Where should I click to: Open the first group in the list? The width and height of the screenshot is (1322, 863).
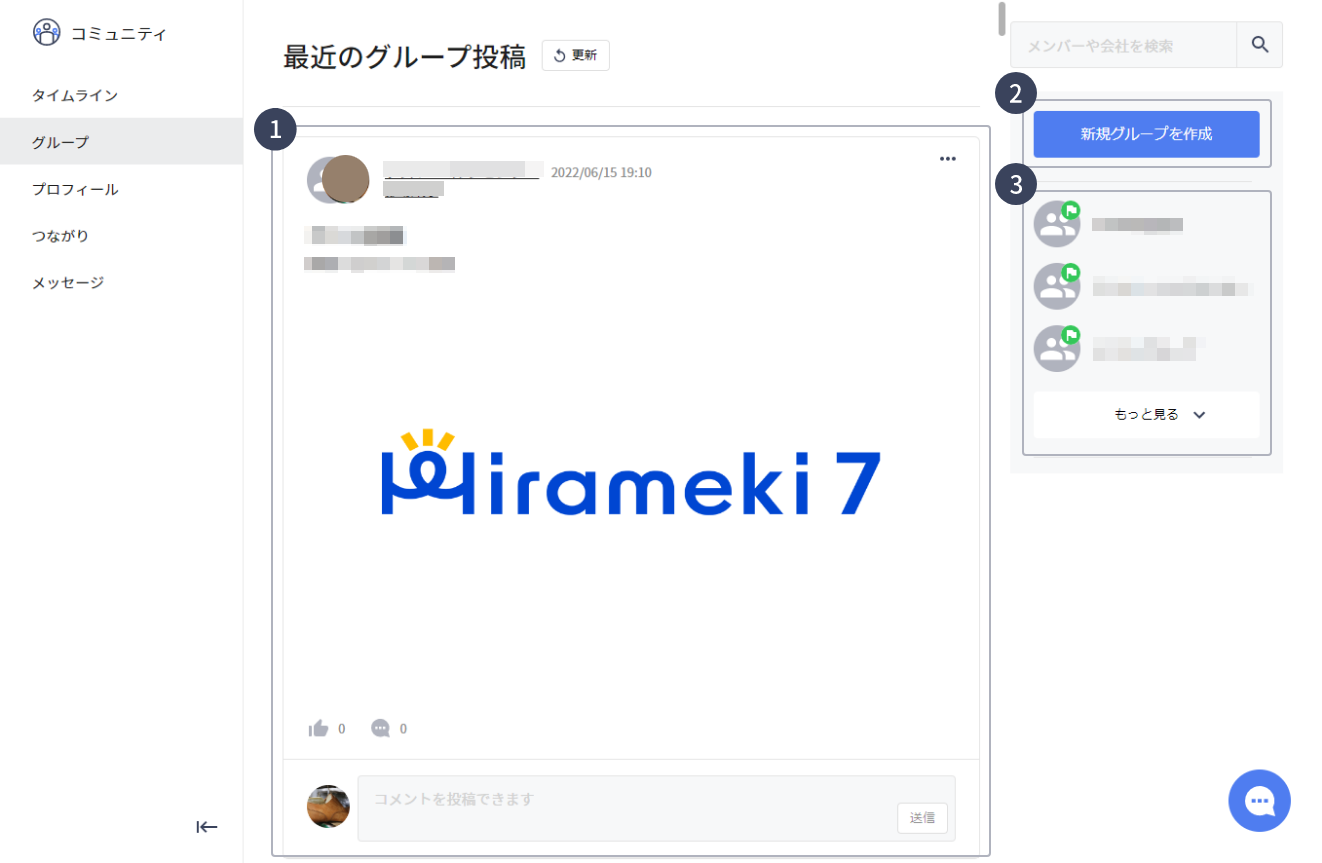tap(1146, 224)
